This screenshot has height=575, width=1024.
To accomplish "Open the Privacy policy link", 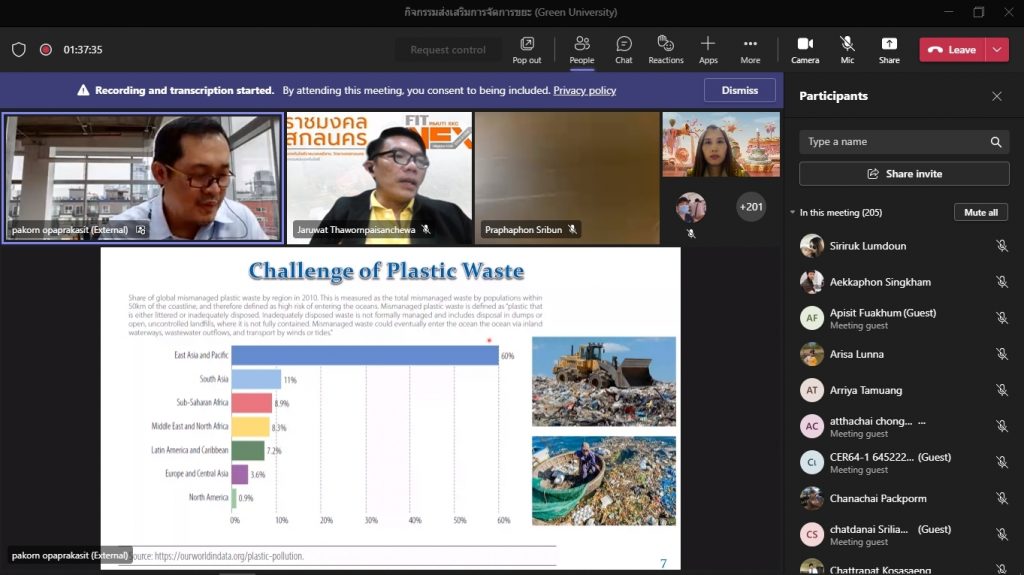I will coord(584,90).
